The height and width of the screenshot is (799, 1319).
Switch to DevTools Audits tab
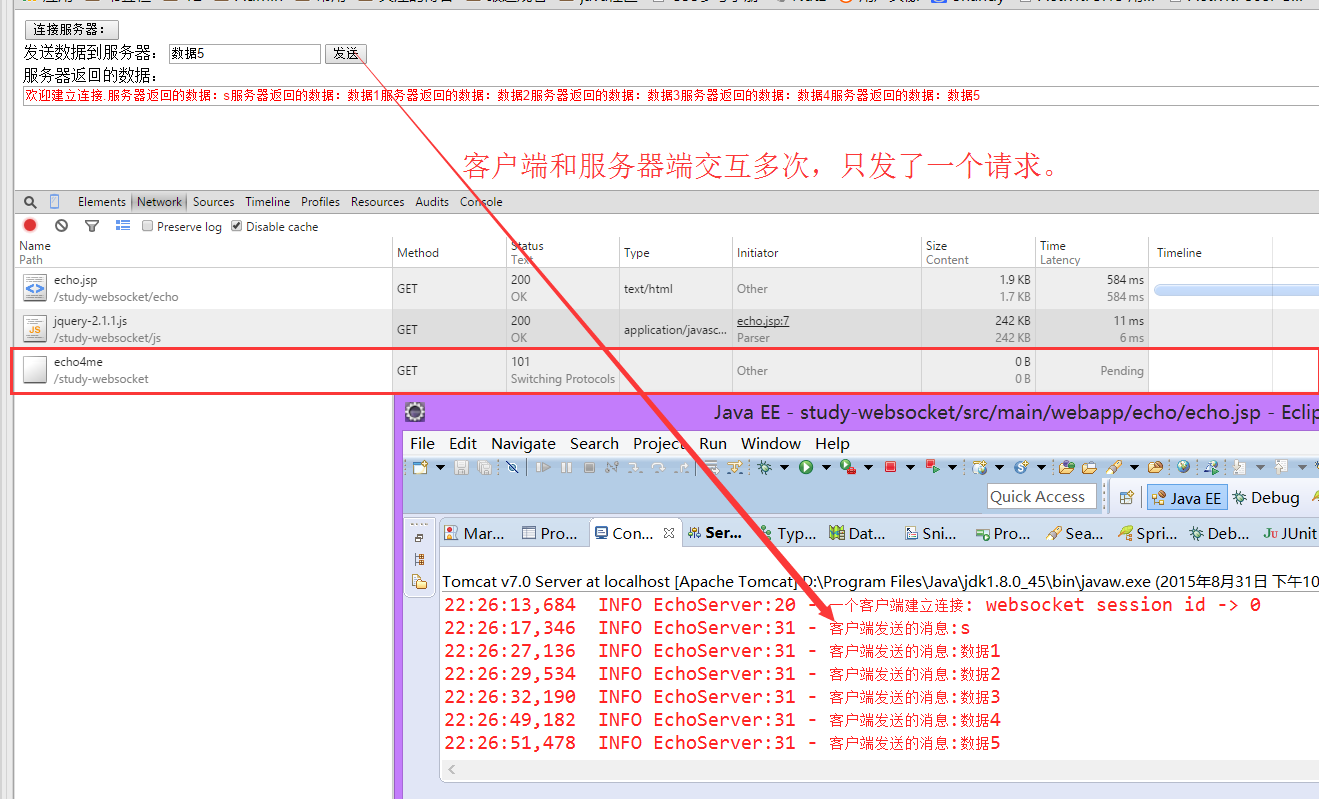pyautogui.click(x=432, y=202)
